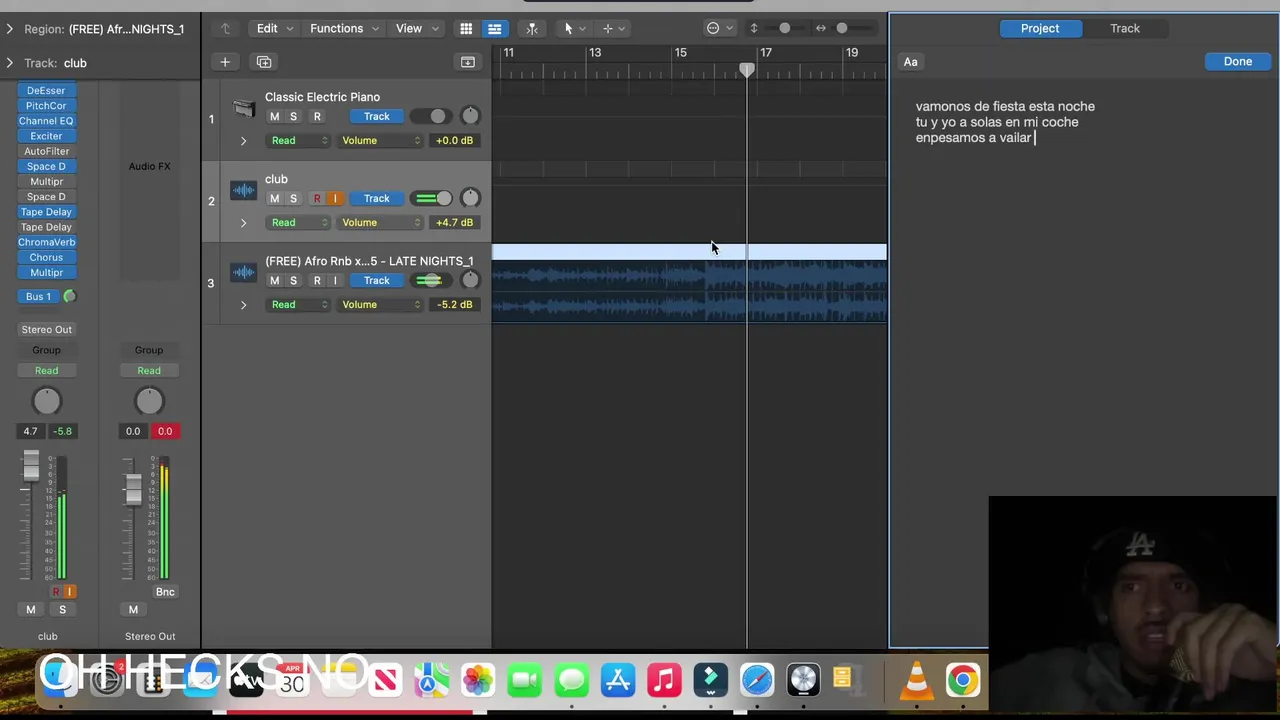The height and width of the screenshot is (720, 1280).
Task: Open App Store from the dock
Action: tap(618, 681)
